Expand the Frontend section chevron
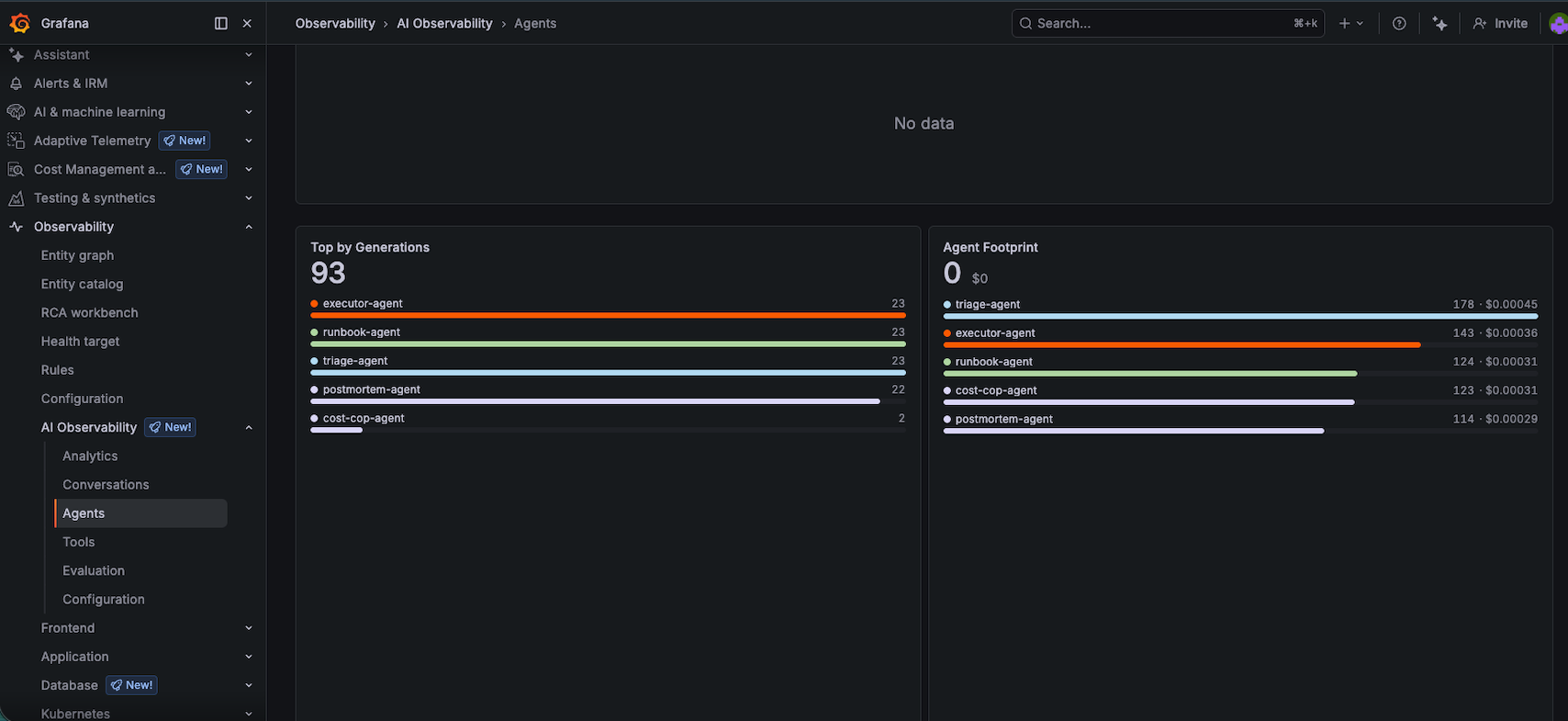Screen dimensions: 1568x721 (249, 628)
